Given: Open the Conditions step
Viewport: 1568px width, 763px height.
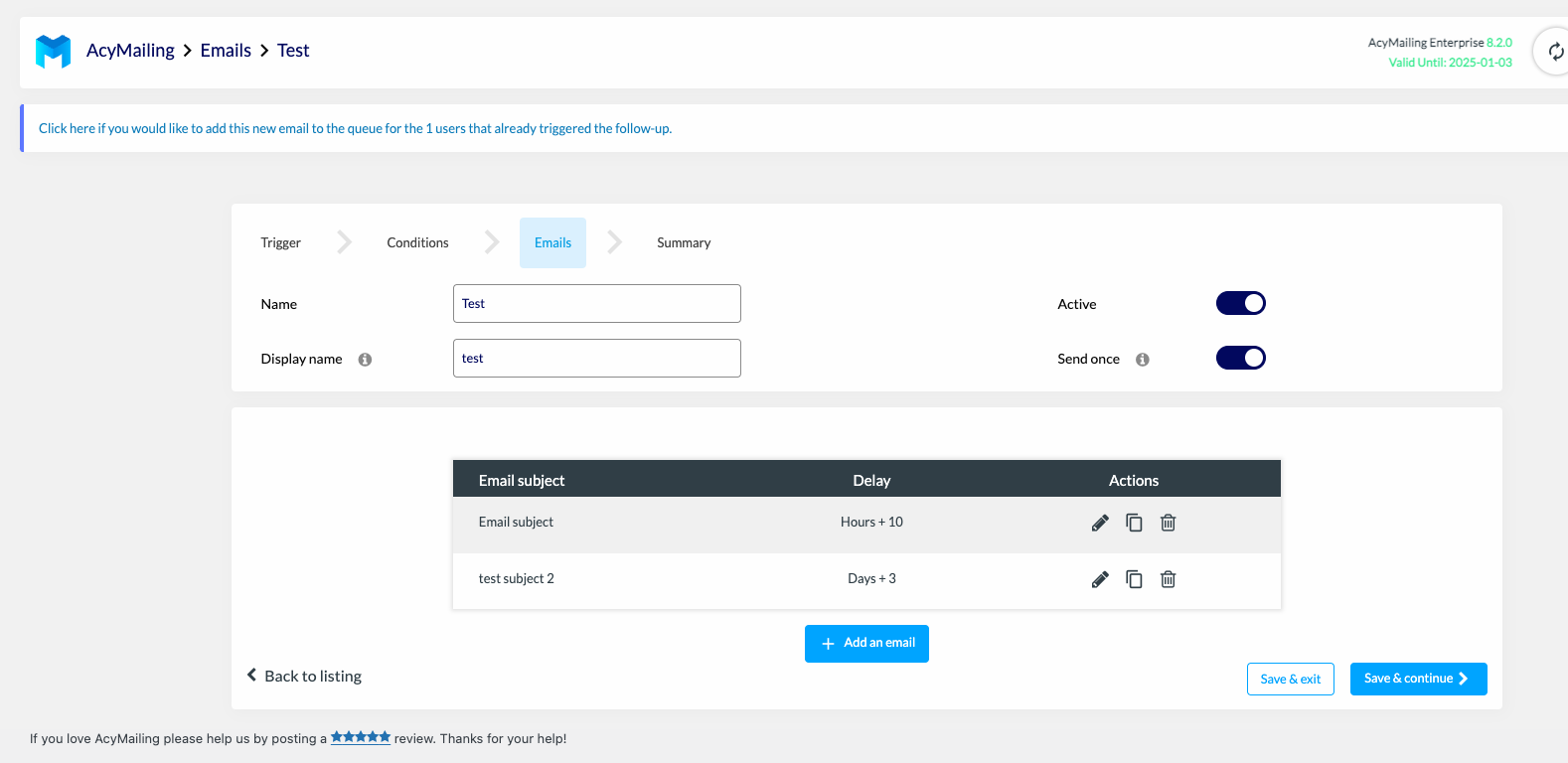Looking at the screenshot, I should [417, 243].
